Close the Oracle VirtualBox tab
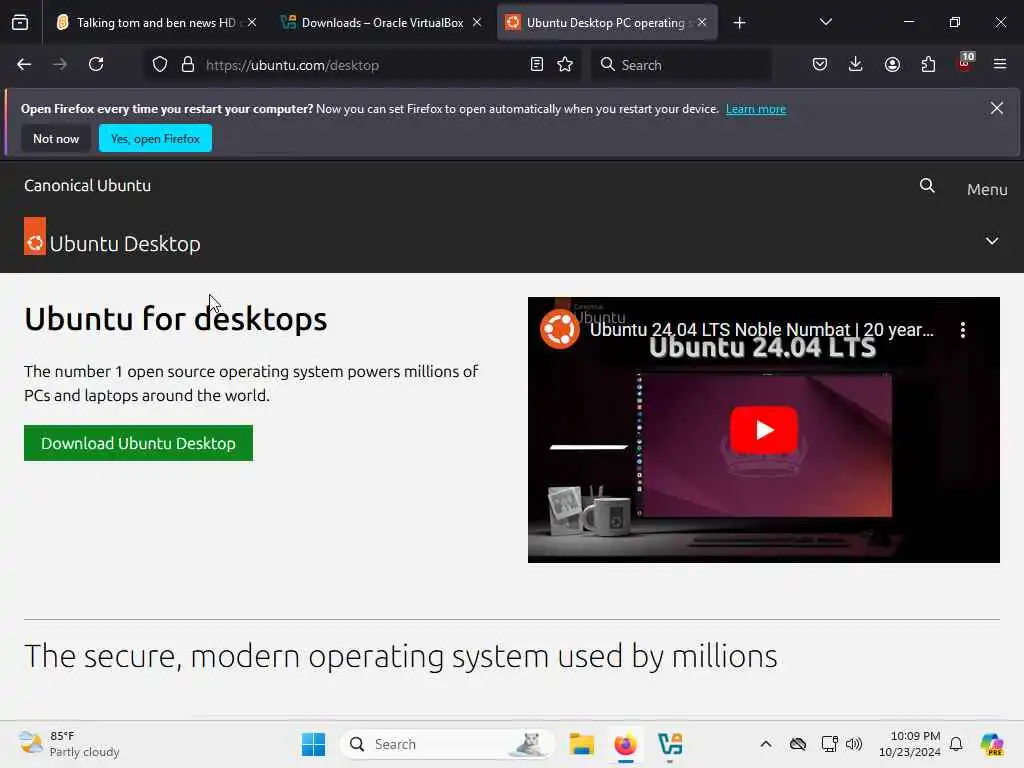 click(x=477, y=22)
